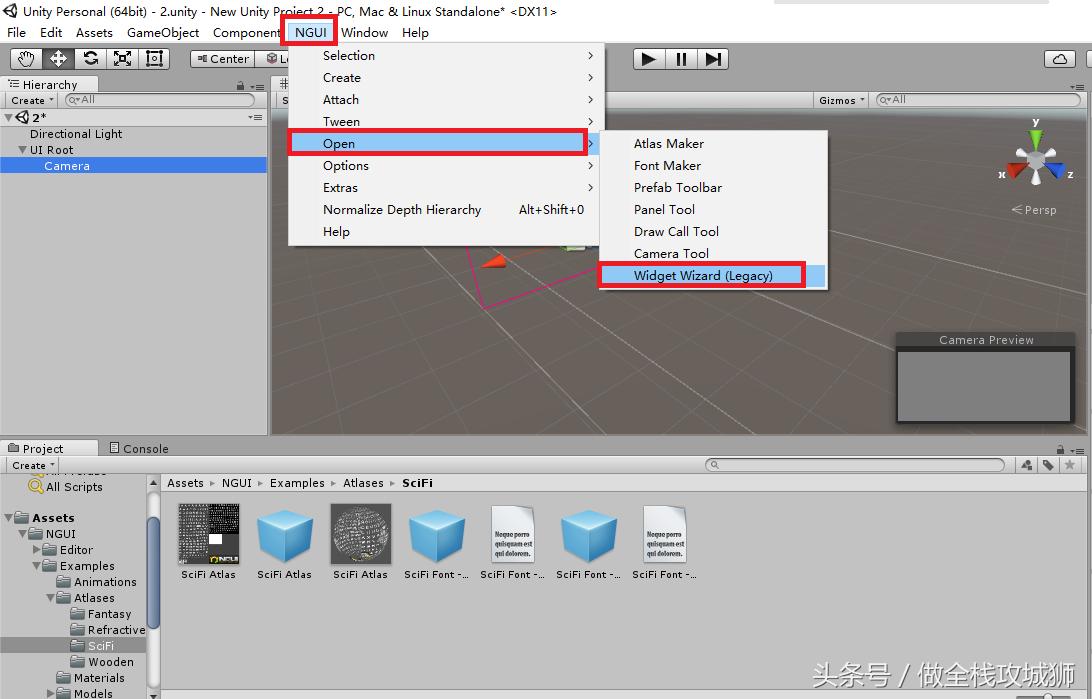1092x699 pixels.
Task: Select the Scale tool
Action: point(123,58)
